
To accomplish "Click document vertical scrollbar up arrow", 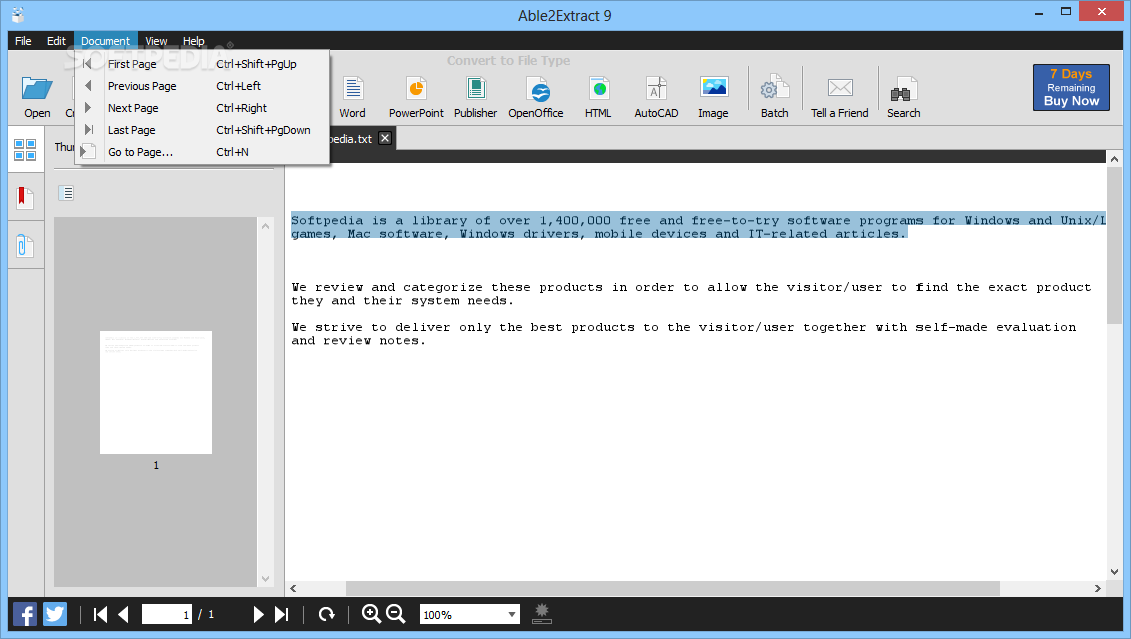I will tap(1114, 159).
